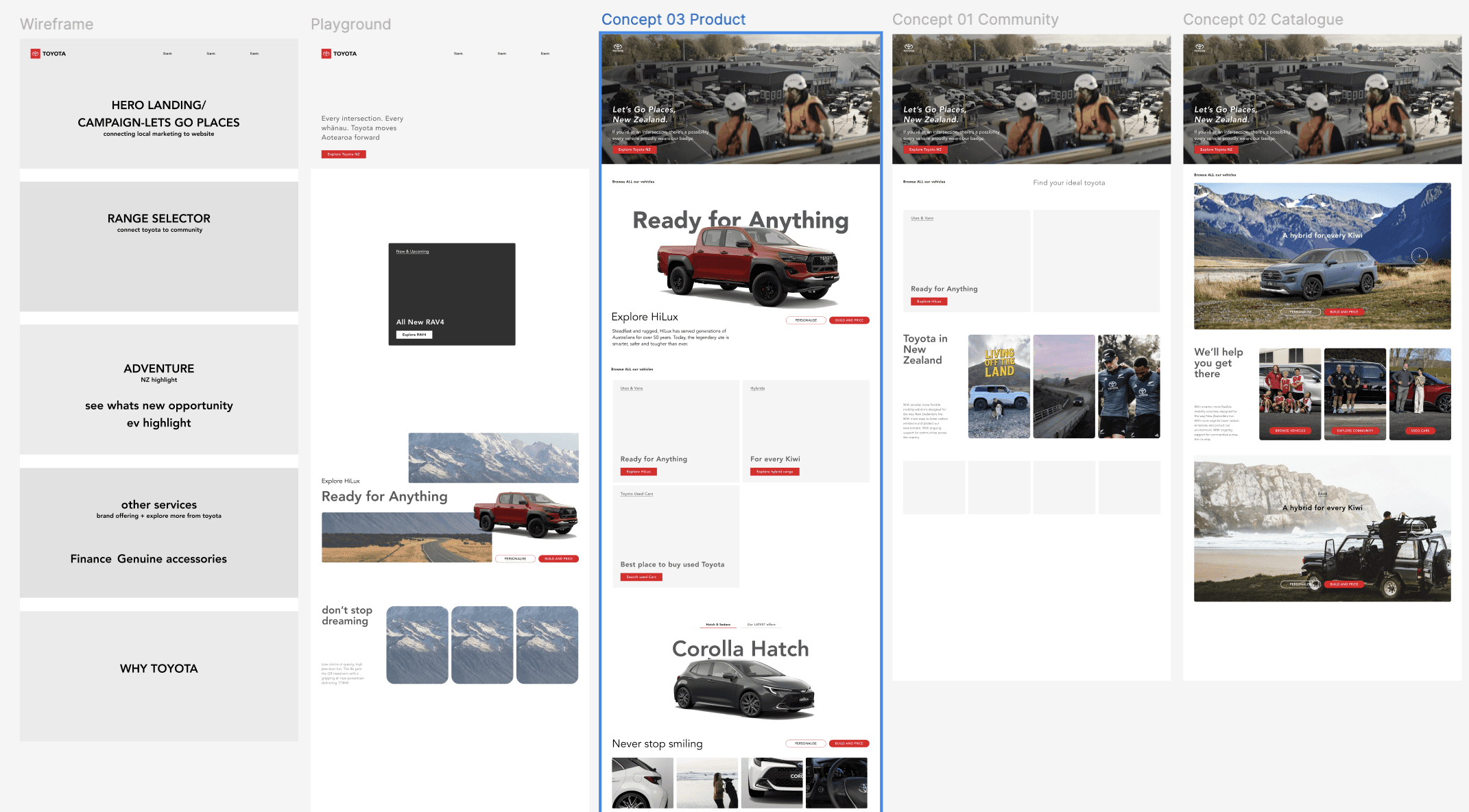Click the Utes & Vans link in Concept 01
The image size is (1469, 812).
tap(922, 218)
